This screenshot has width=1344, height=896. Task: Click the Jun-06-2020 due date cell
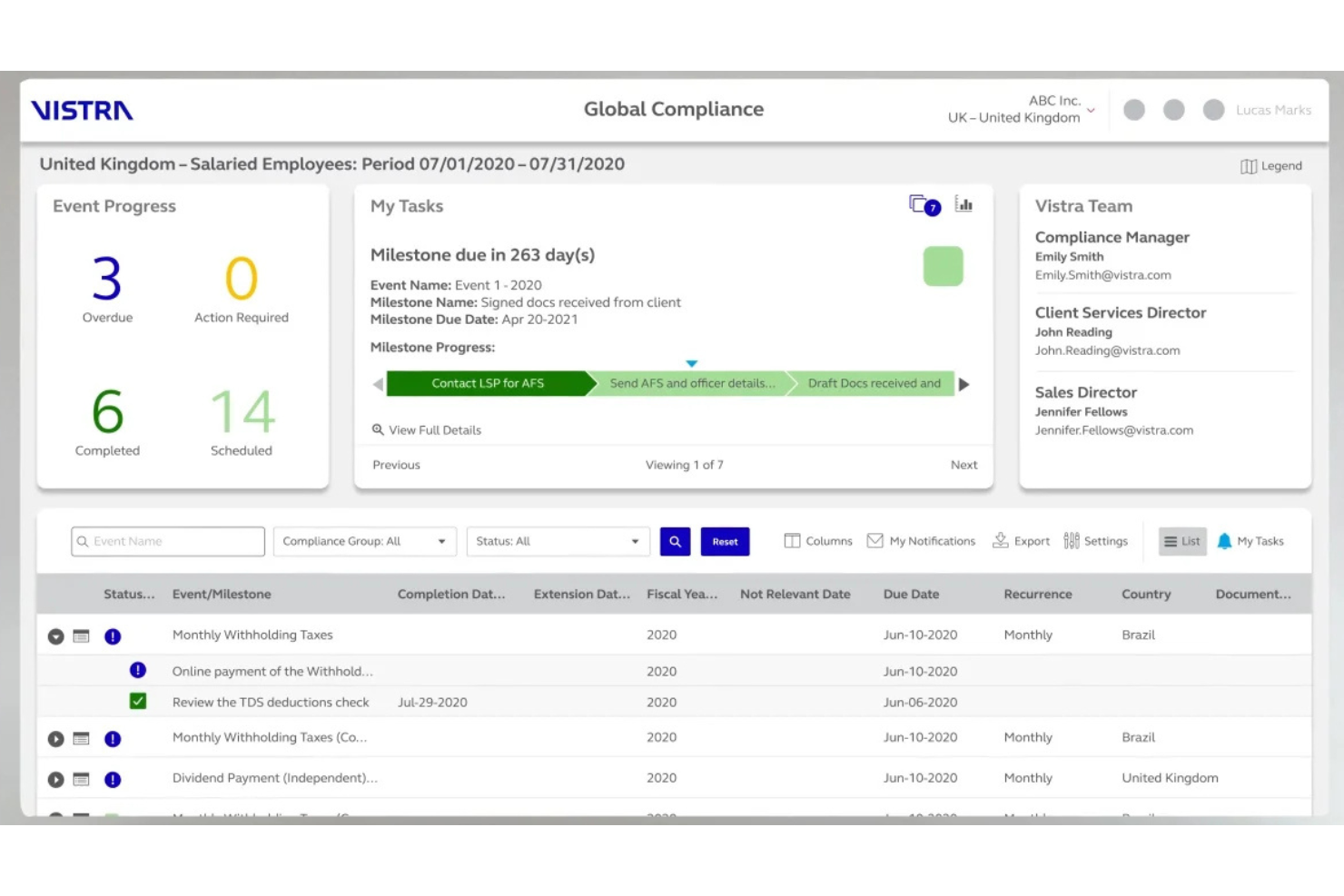920,702
